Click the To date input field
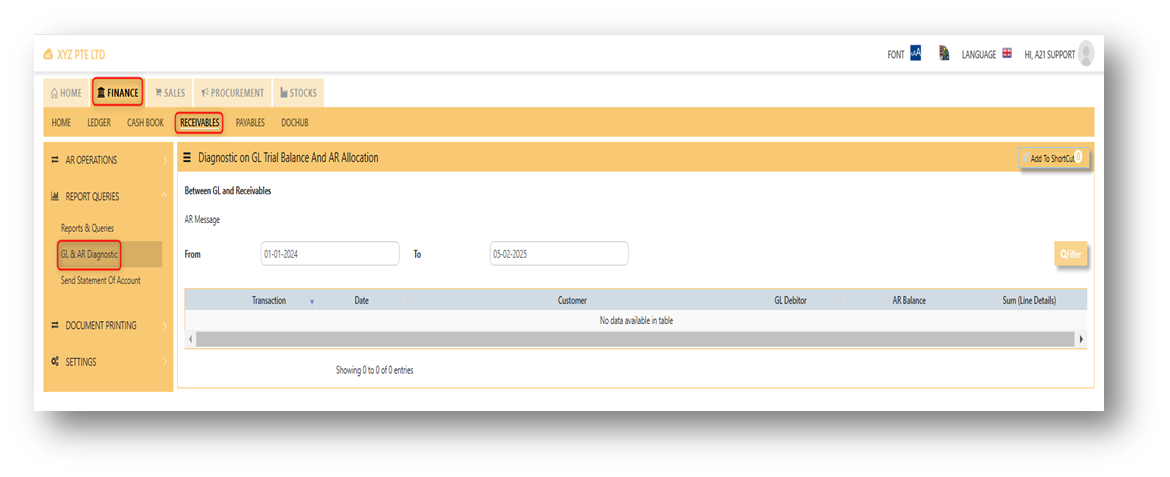 coord(559,254)
